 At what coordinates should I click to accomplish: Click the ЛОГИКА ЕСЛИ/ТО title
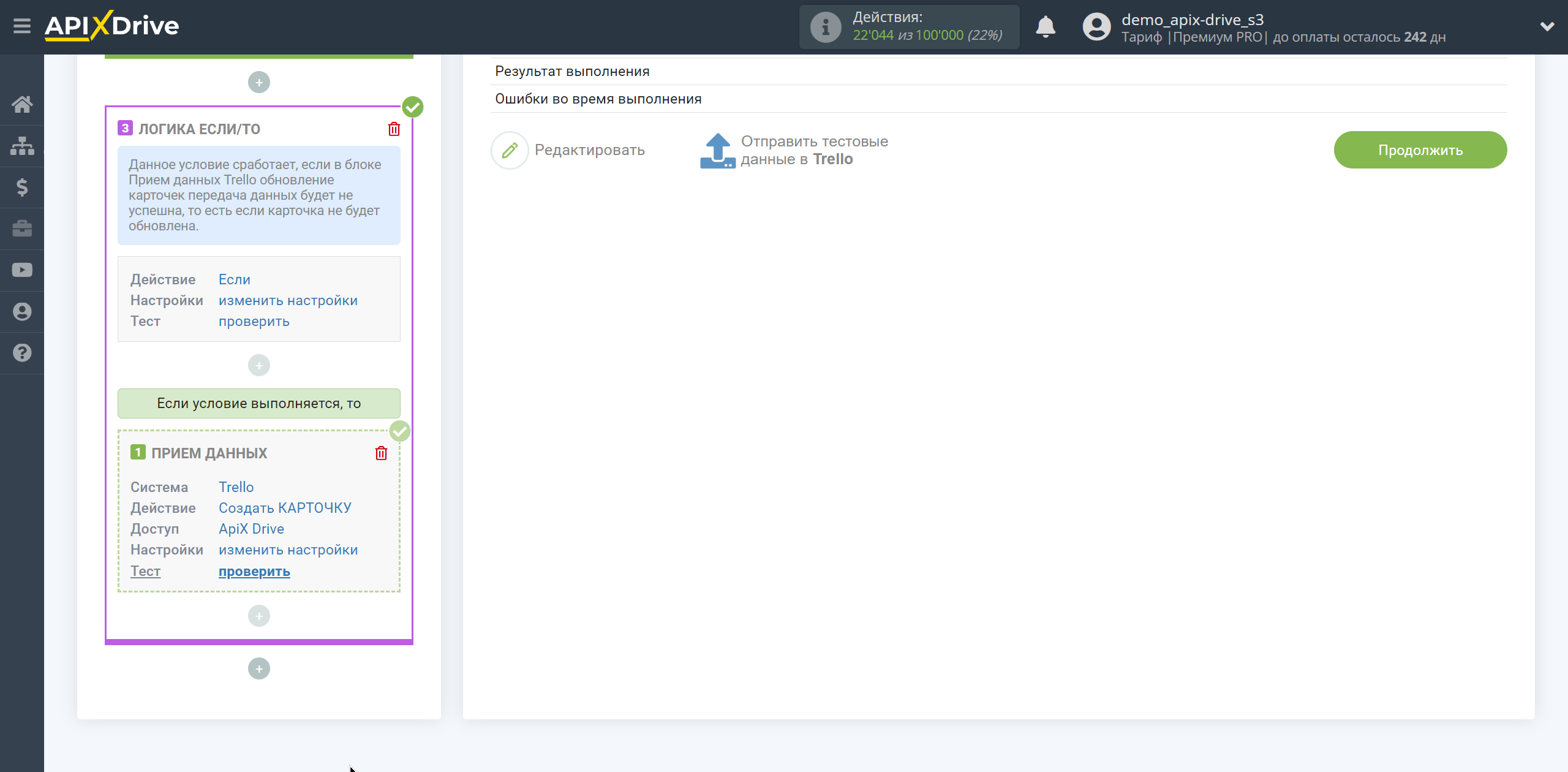(x=199, y=129)
